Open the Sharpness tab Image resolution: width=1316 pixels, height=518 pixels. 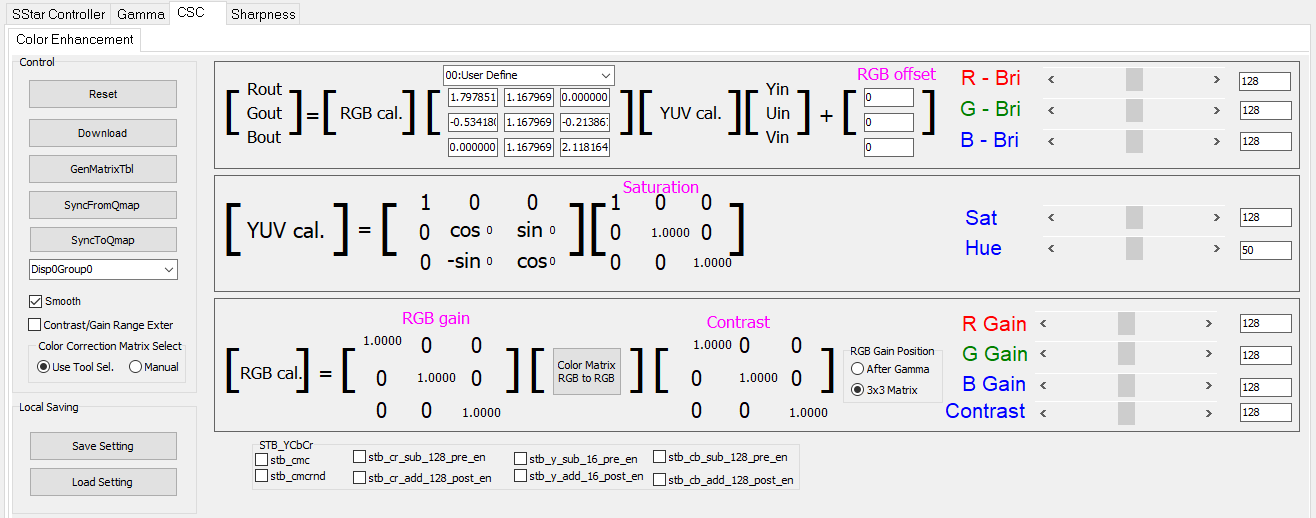262,14
